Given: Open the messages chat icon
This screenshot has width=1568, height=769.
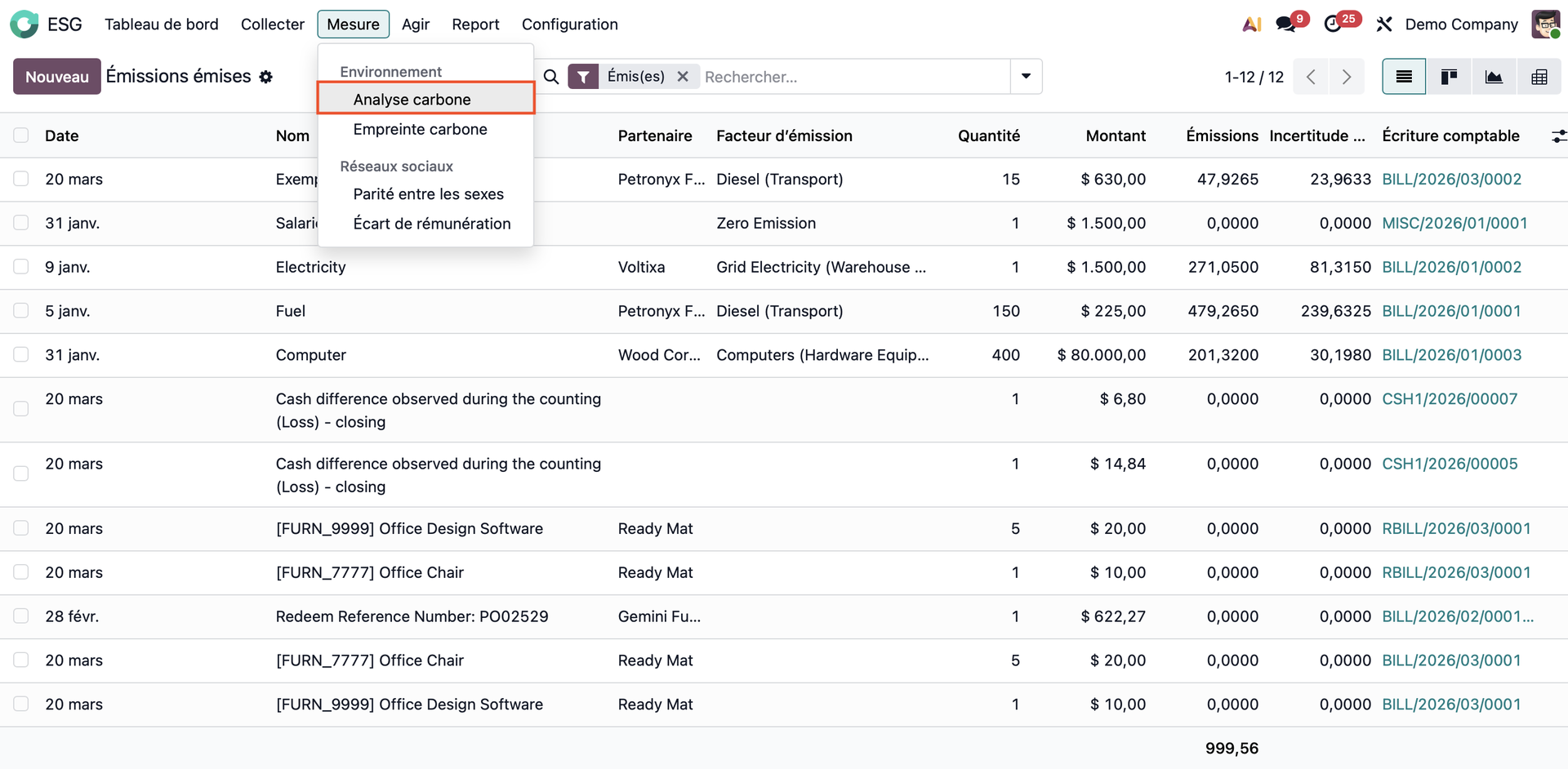Looking at the screenshot, I should 1286,24.
